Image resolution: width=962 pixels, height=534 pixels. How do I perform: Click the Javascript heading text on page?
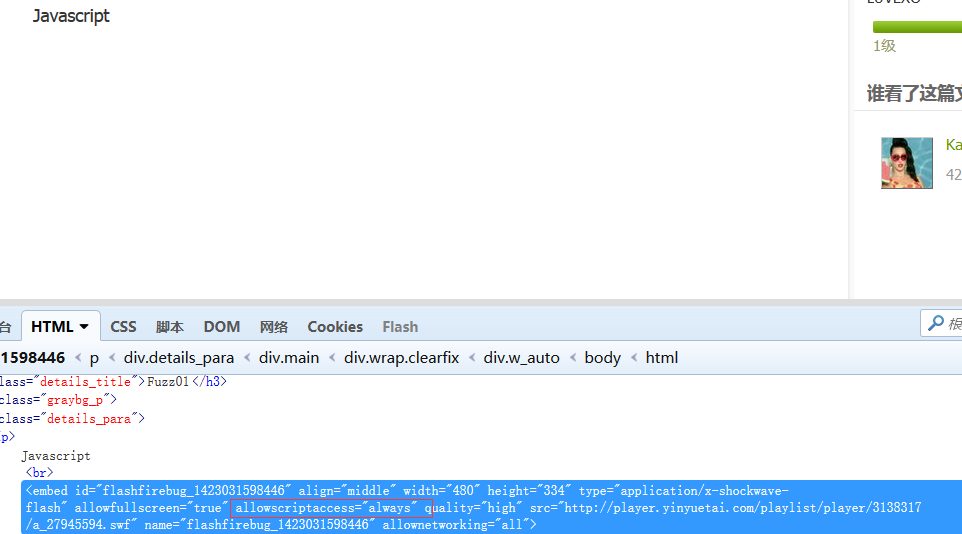click(71, 16)
